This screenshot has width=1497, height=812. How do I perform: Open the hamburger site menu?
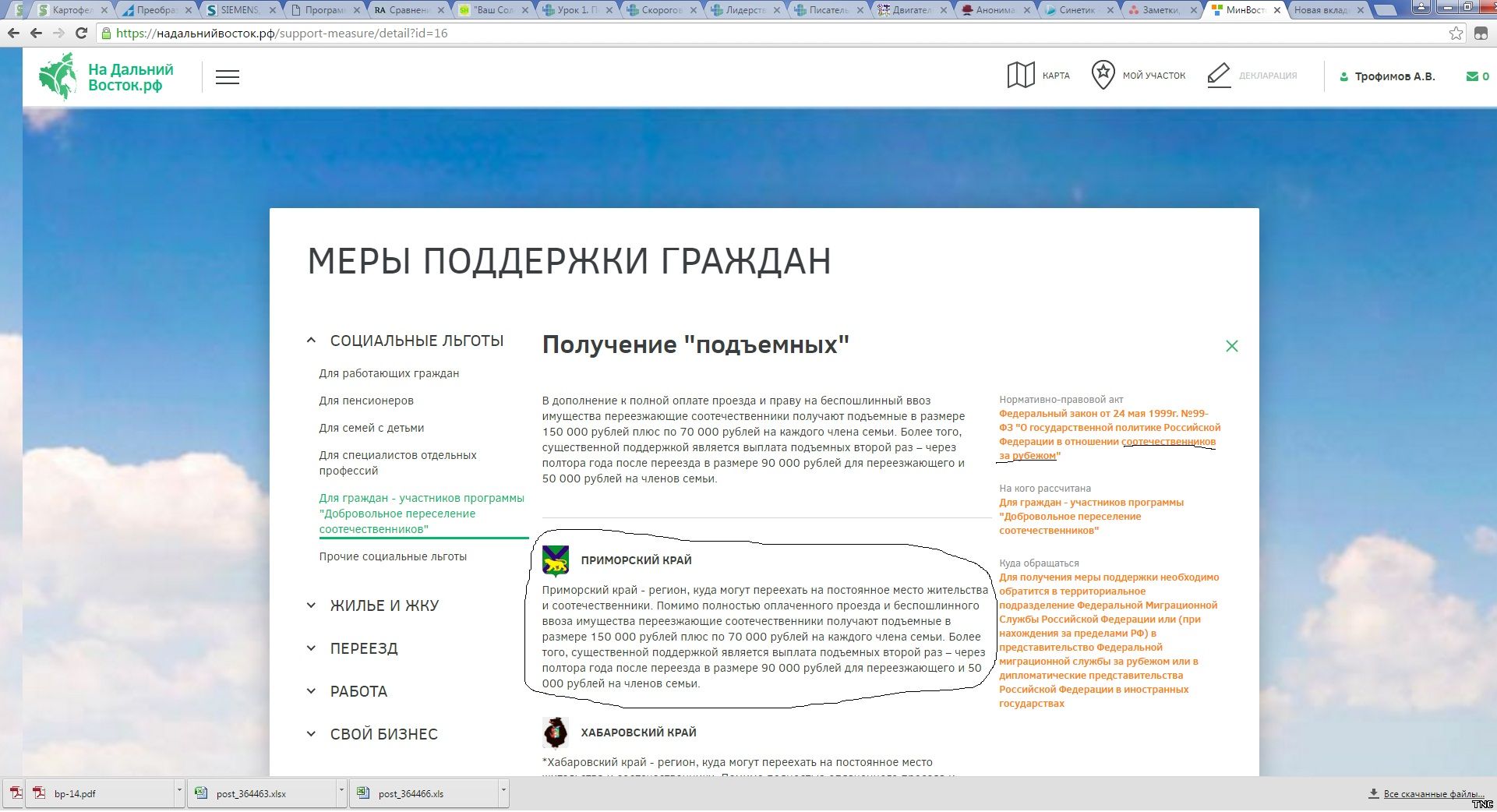[228, 77]
